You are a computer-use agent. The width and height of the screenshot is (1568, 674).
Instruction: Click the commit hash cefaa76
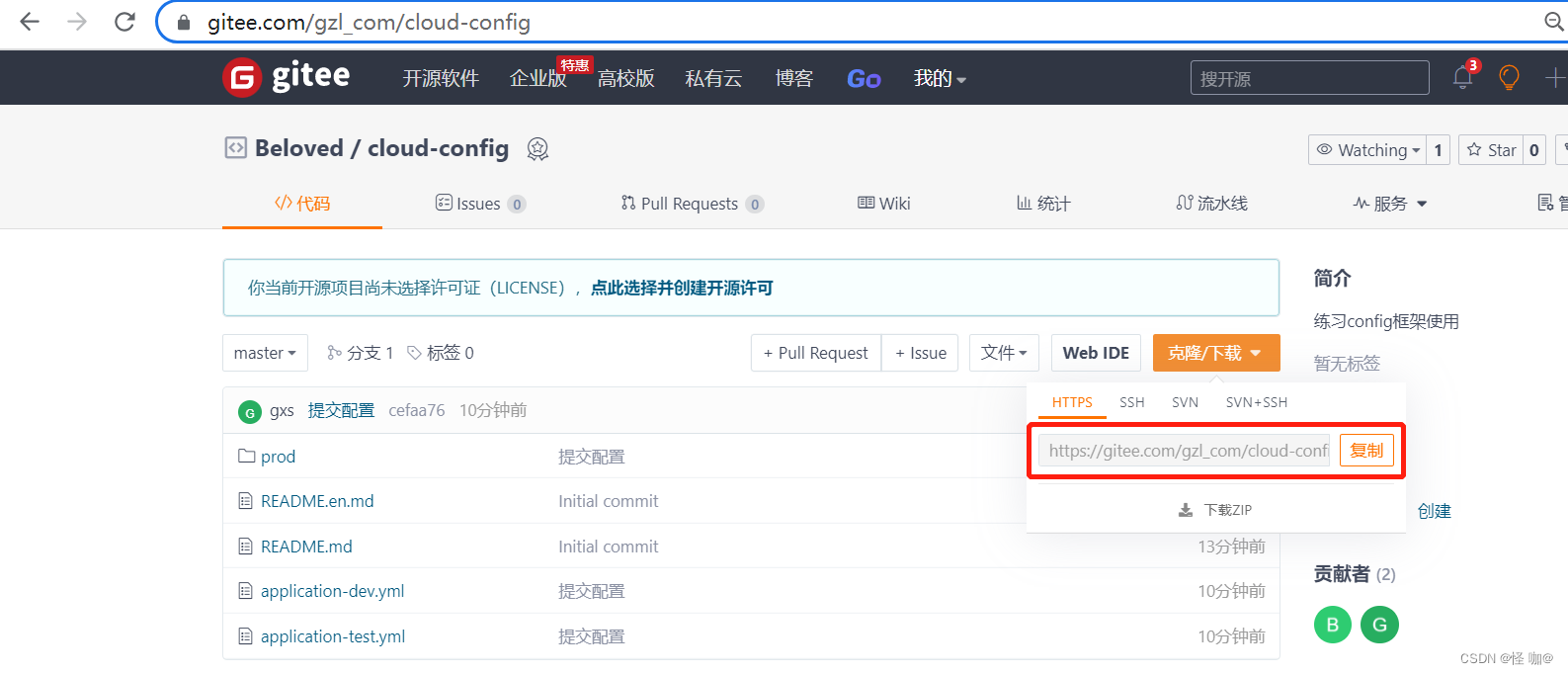point(417,410)
